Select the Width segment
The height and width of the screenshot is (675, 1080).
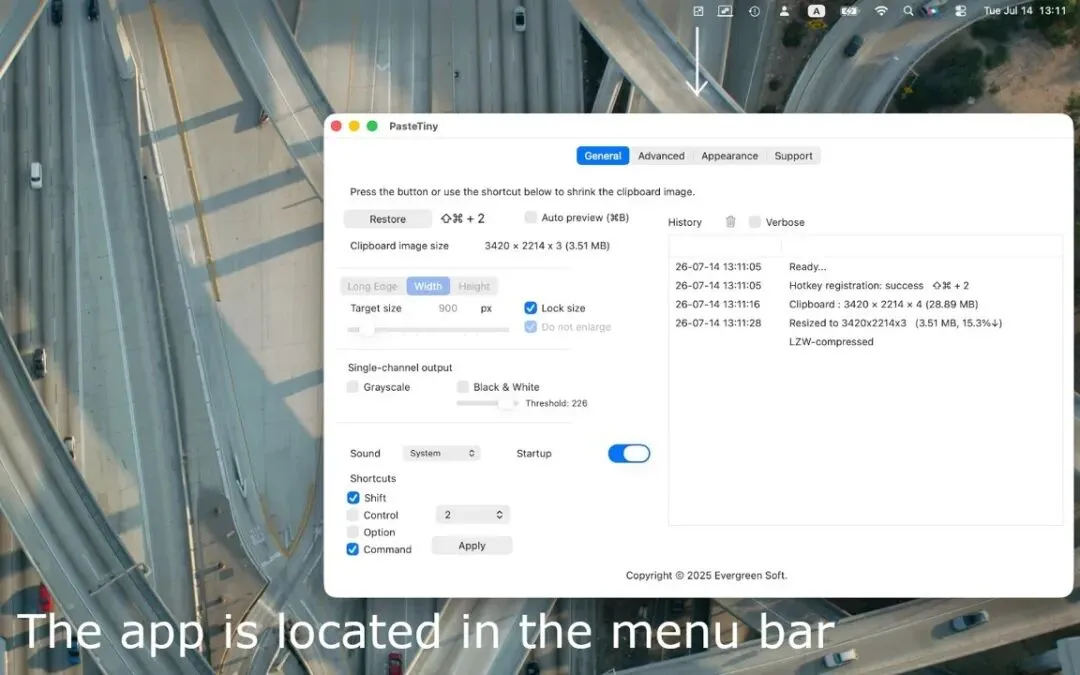pos(428,286)
